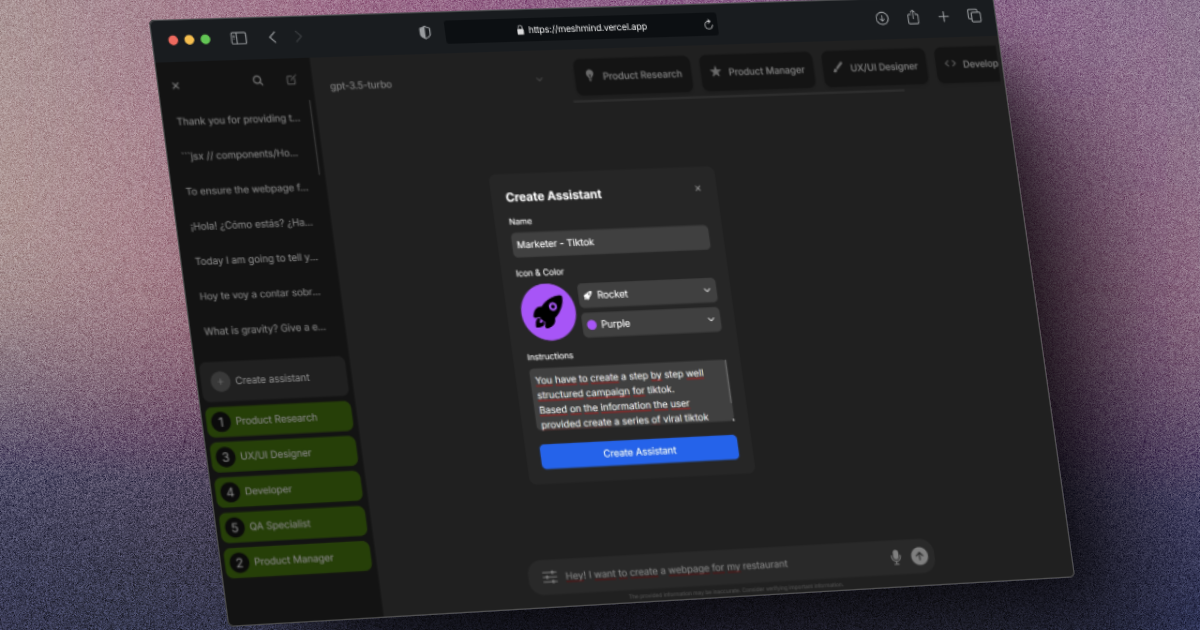Viewport: 1200px width, 630px height.
Task: Open the gpt-3.5-turbo model dropdown
Action: [x=437, y=82]
